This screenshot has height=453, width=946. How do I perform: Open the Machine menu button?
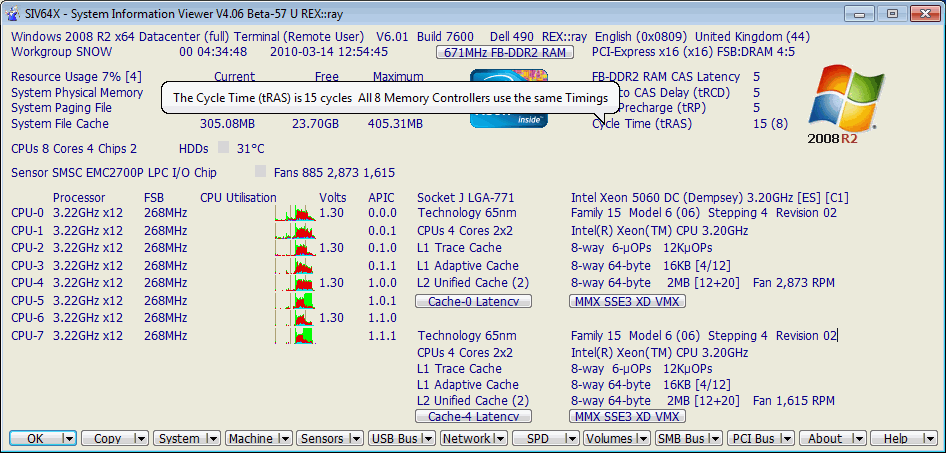[x=252, y=439]
